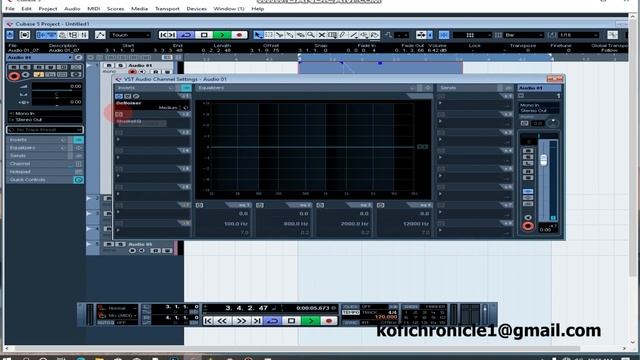
Task: Open the Touch automation mode dropdown
Action: [x=130, y=35]
